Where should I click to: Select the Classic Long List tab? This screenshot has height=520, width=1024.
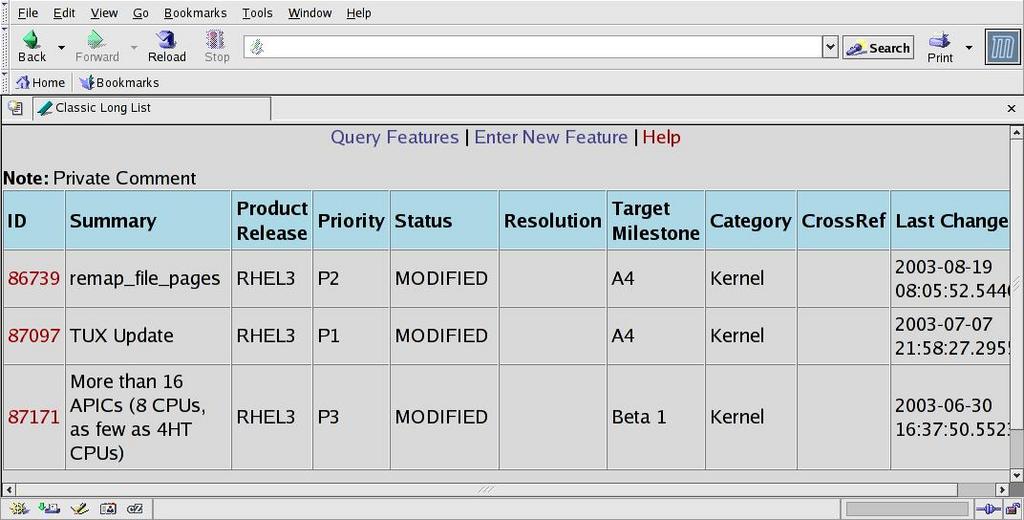coord(150,108)
